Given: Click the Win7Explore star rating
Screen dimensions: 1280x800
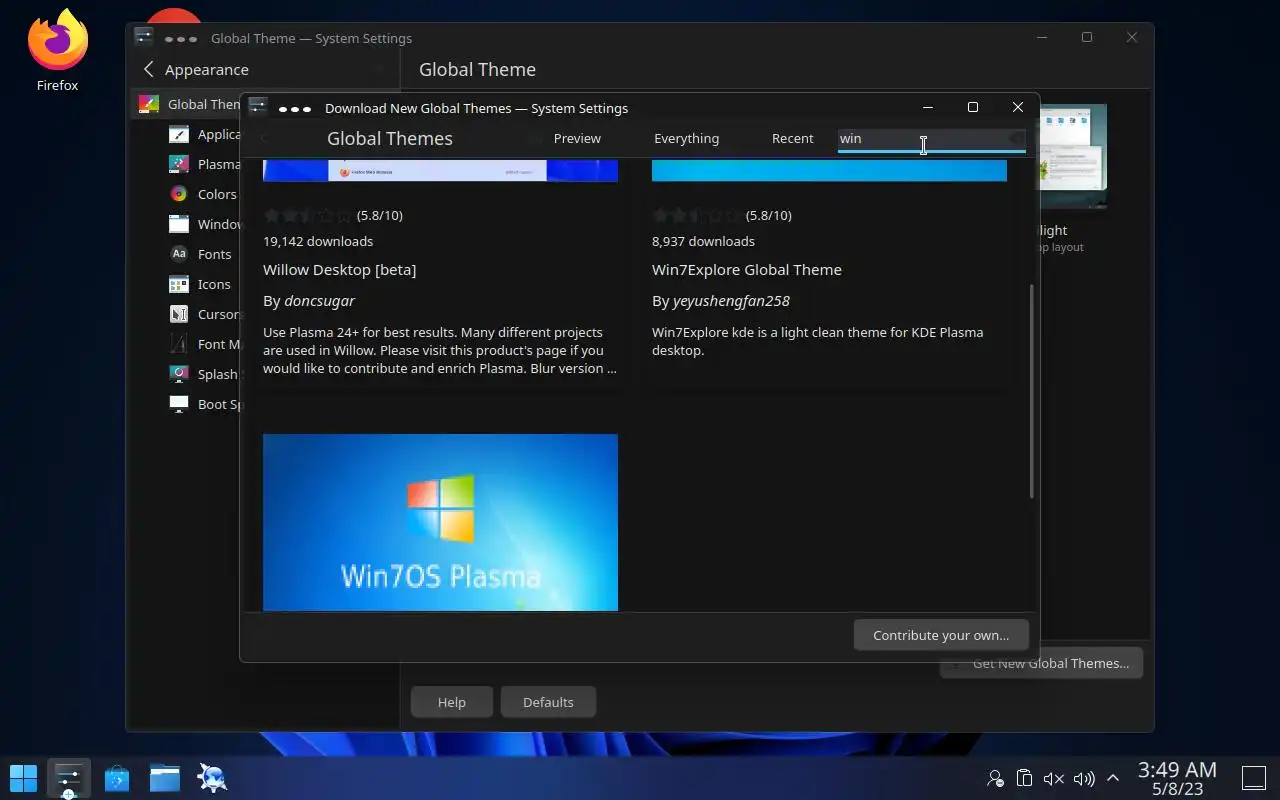Looking at the screenshot, I should point(697,215).
